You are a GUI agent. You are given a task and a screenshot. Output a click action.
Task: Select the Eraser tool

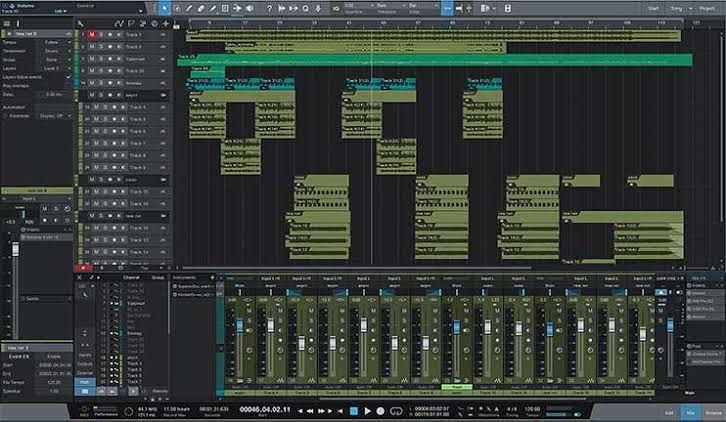pos(201,8)
